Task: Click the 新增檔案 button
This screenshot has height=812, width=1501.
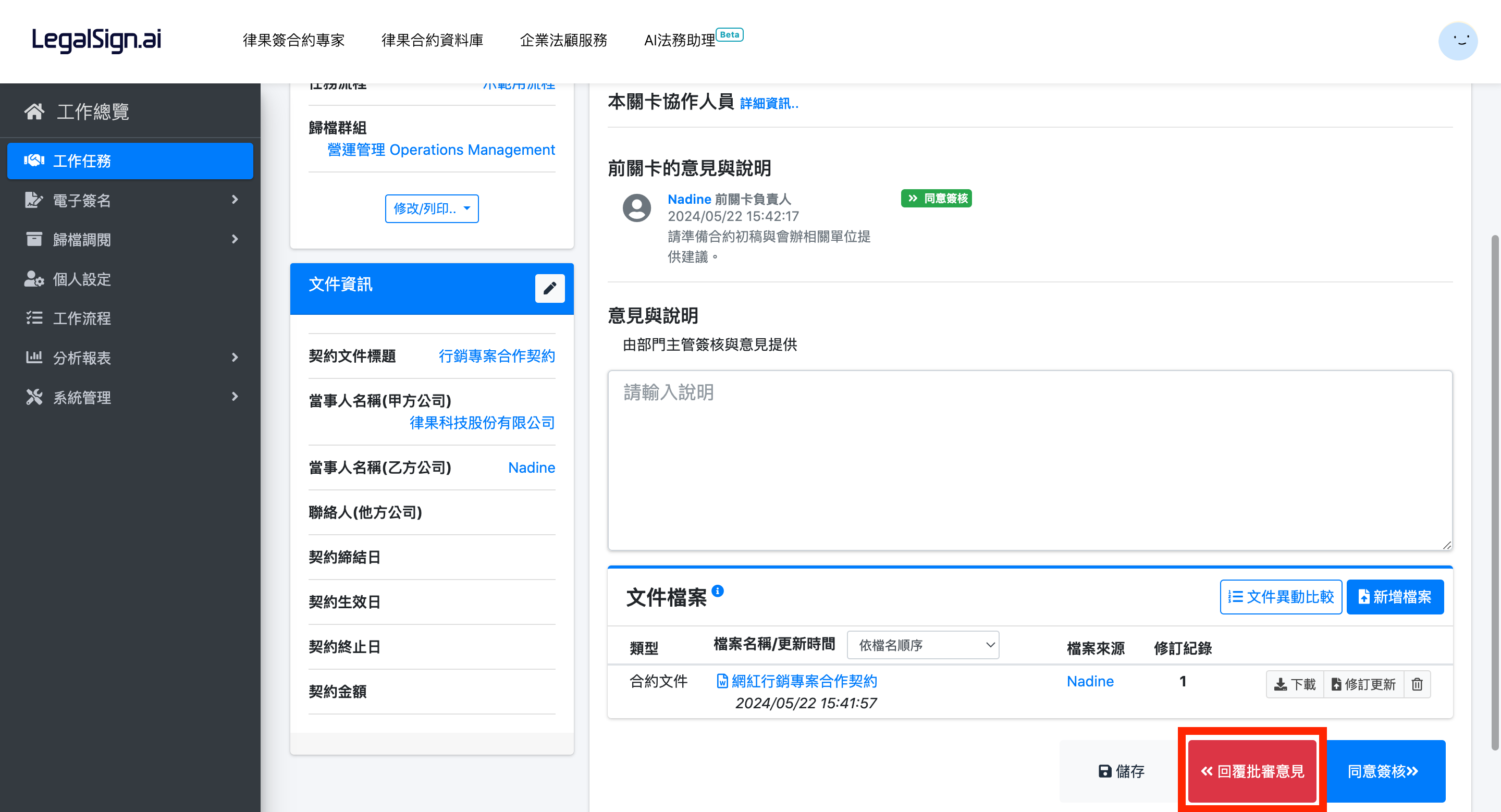Action: coord(1395,597)
